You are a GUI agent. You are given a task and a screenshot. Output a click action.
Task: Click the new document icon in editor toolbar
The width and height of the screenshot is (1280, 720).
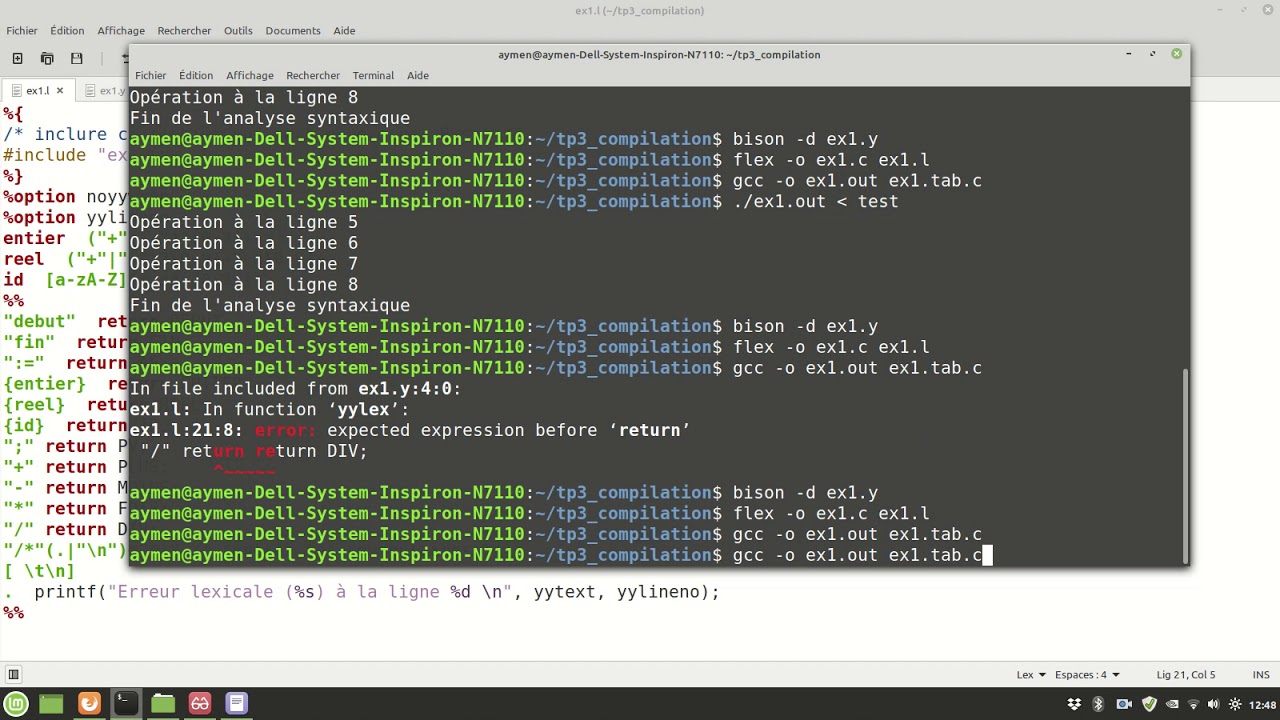click(17, 59)
